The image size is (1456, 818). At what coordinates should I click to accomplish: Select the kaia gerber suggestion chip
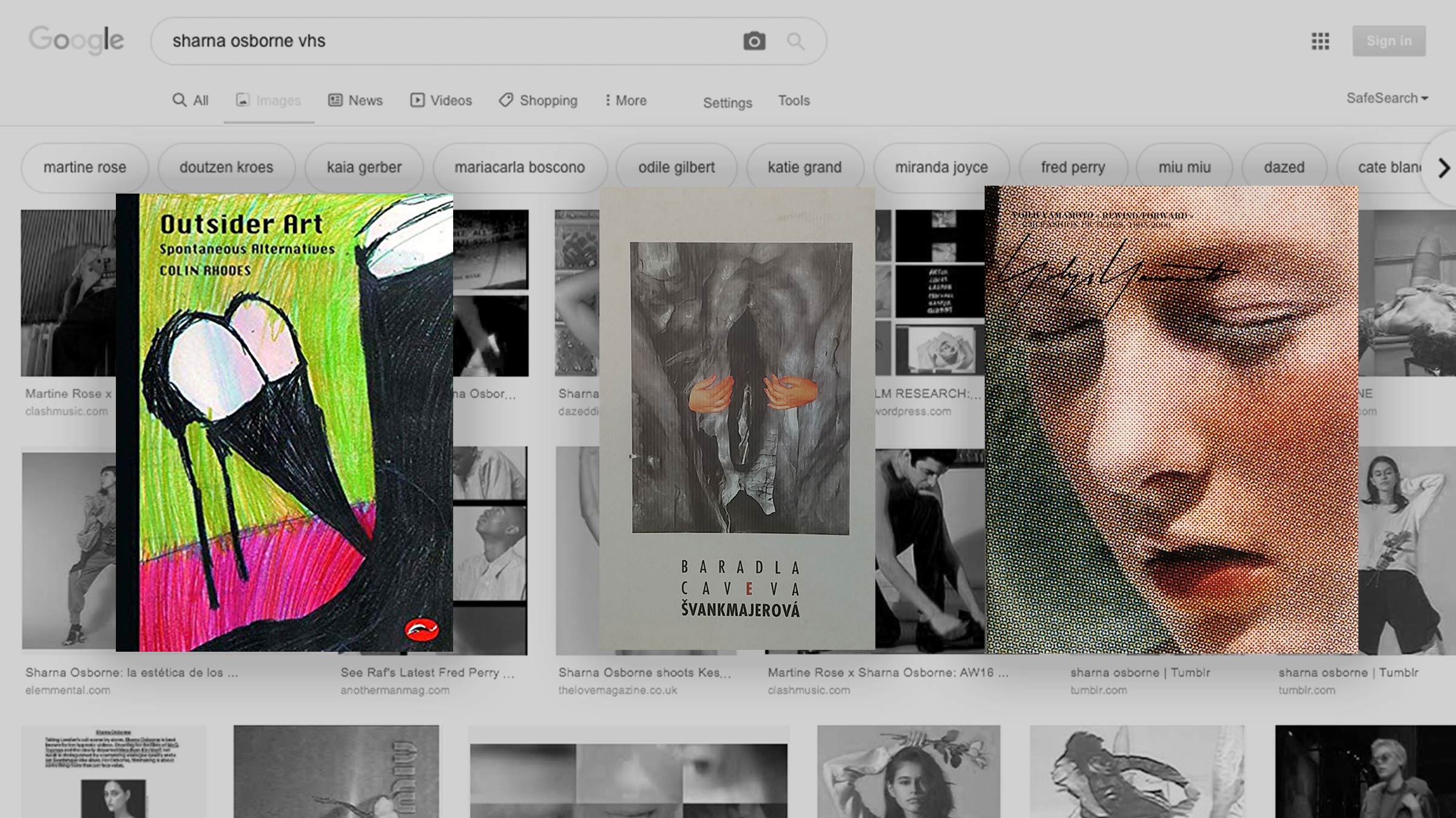pyautogui.click(x=364, y=167)
